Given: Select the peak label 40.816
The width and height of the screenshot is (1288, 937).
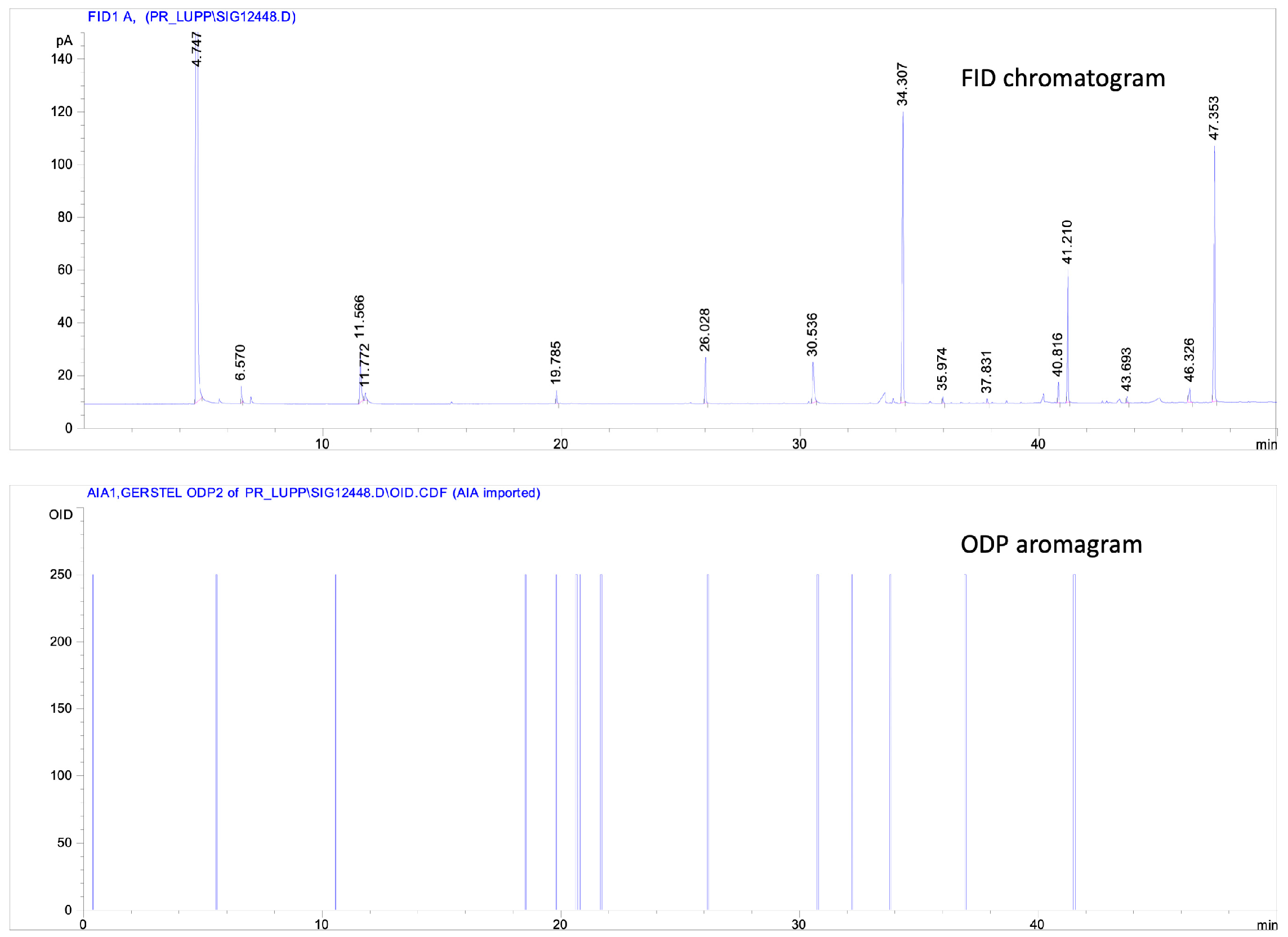Looking at the screenshot, I should click(1057, 354).
